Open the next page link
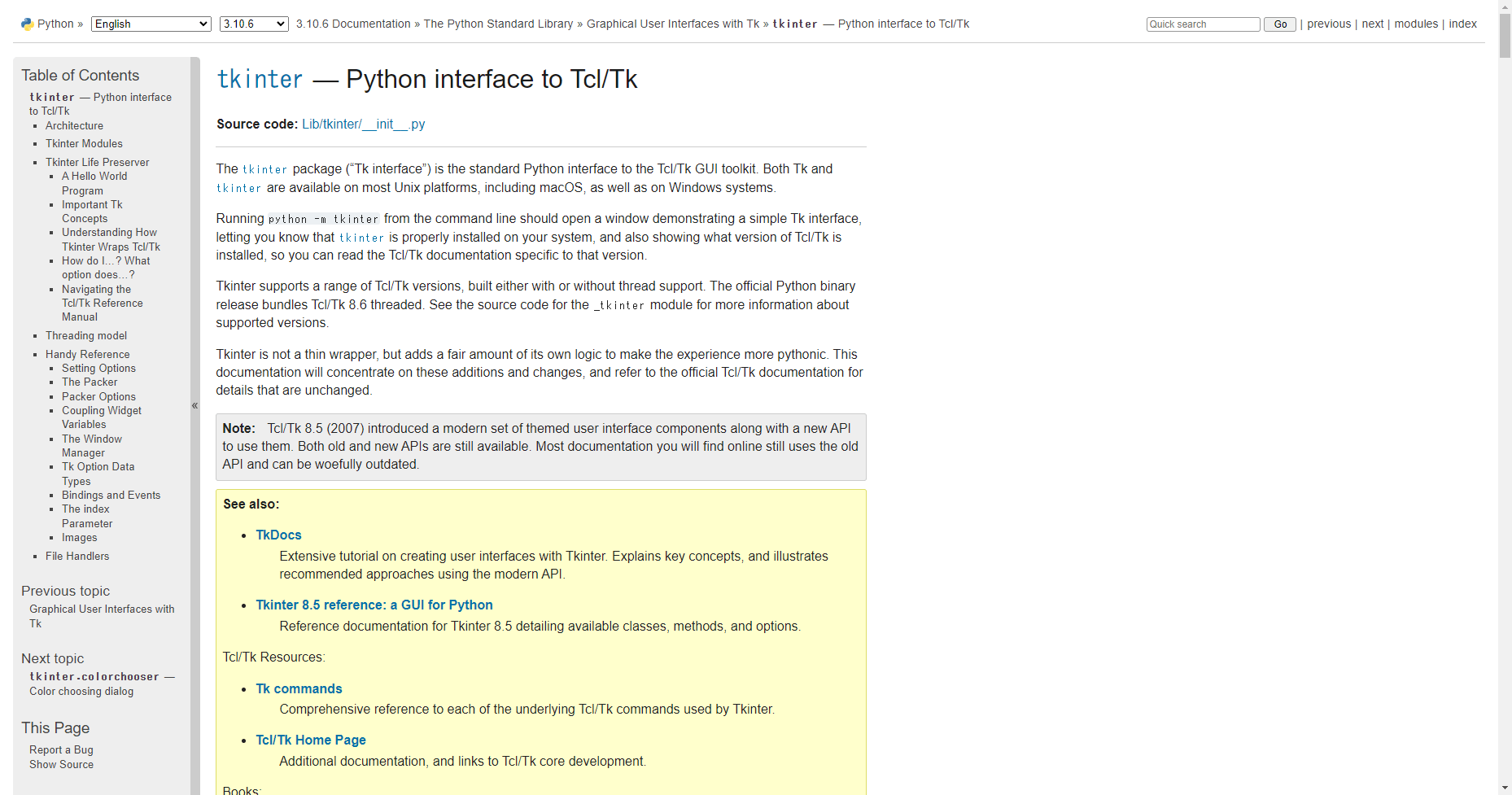 [1372, 24]
